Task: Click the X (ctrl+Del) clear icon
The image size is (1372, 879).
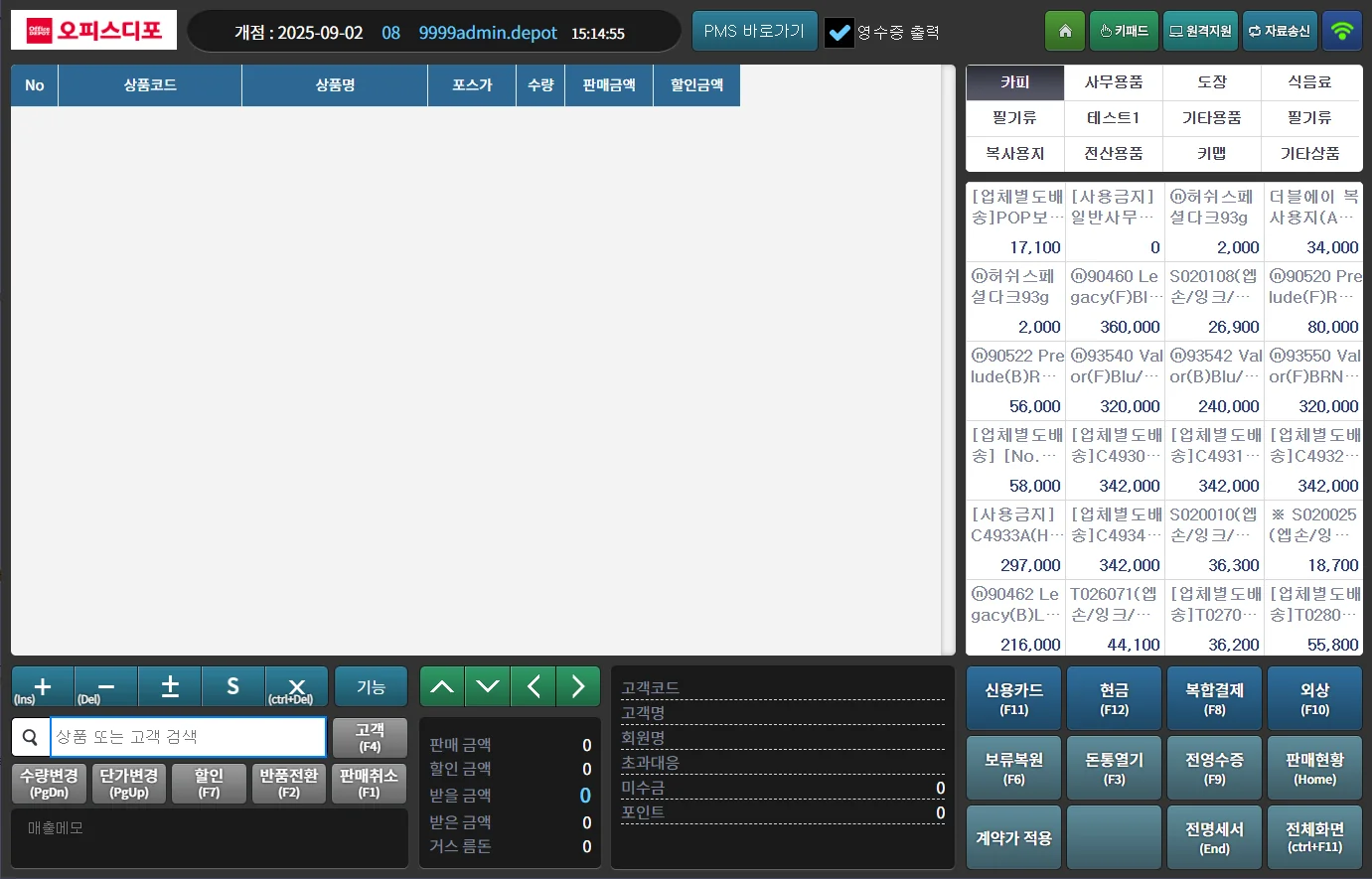Action: click(x=296, y=686)
